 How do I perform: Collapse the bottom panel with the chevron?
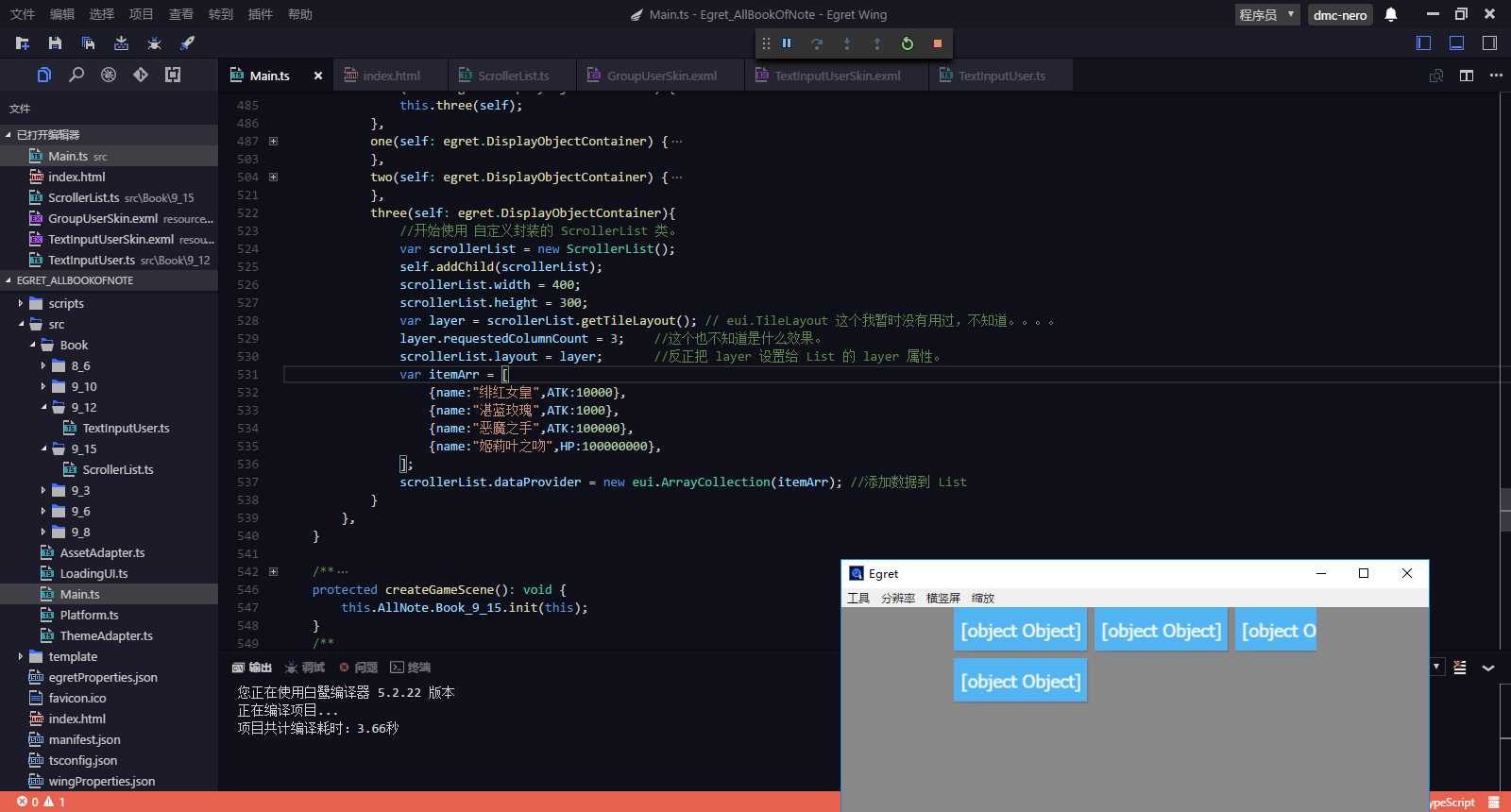click(x=1488, y=668)
